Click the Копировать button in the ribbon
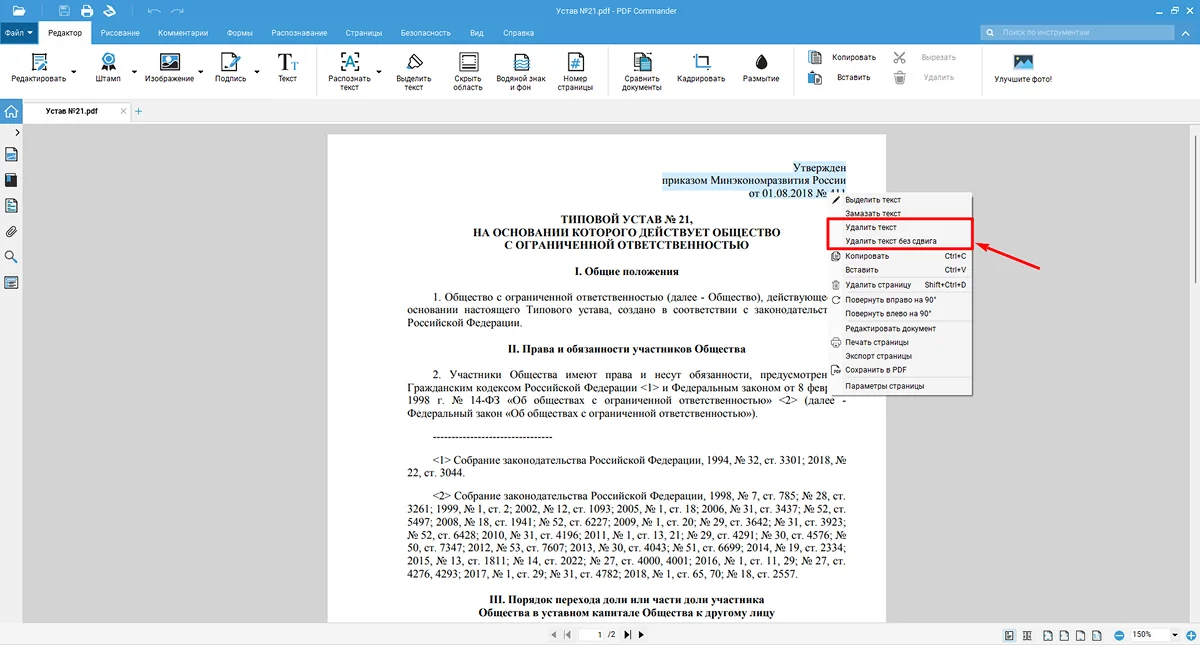The image size is (1200, 645). point(842,58)
